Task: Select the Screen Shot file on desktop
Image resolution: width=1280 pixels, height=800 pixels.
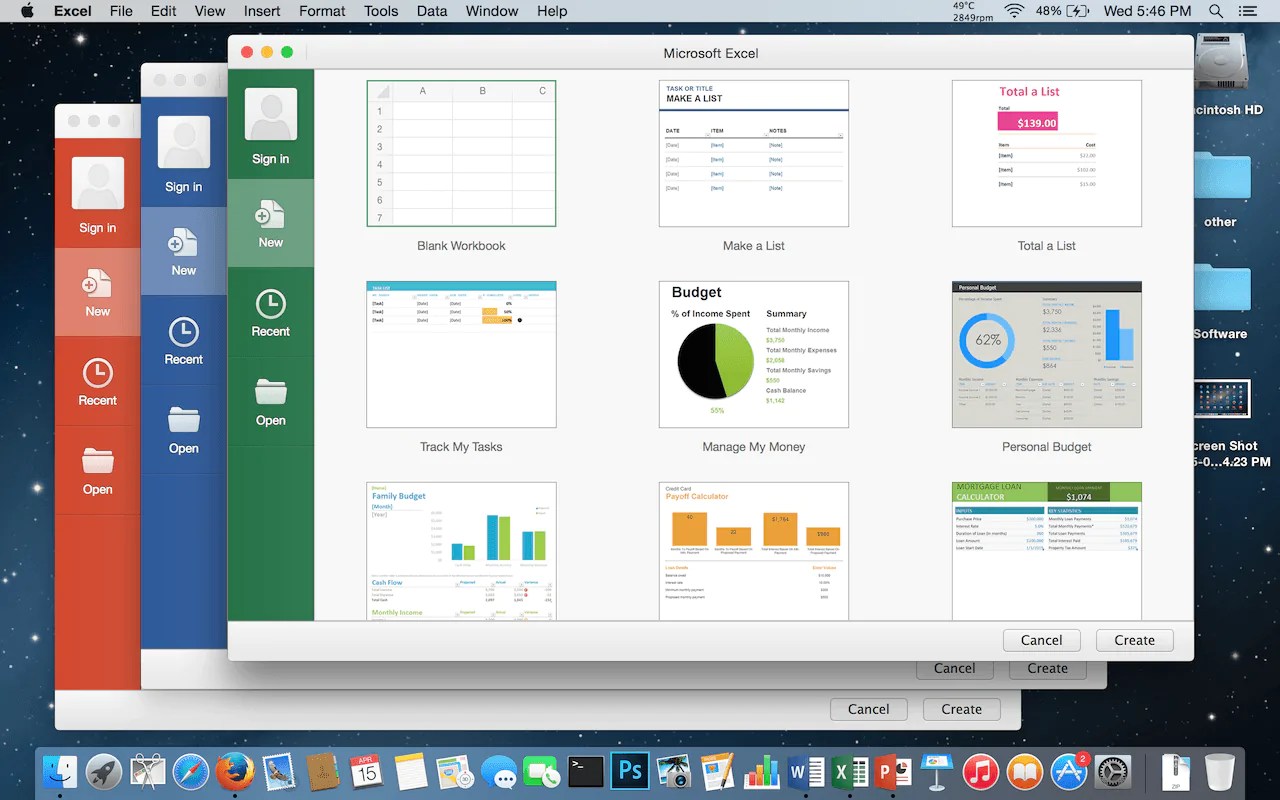Action: click(1222, 398)
